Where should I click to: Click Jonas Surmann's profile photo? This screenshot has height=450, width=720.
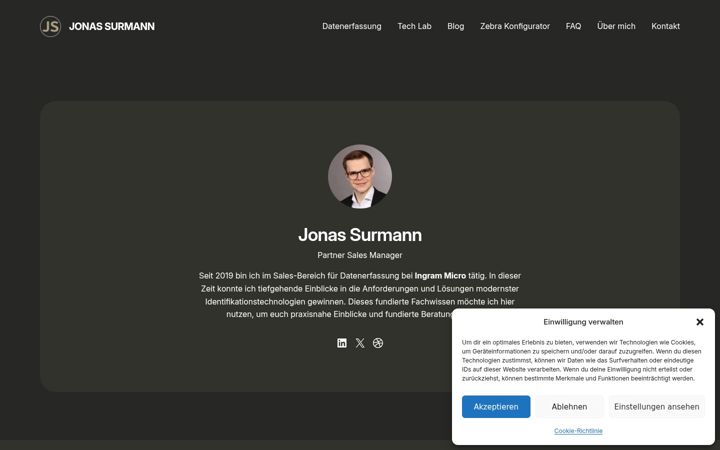point(360,176)
